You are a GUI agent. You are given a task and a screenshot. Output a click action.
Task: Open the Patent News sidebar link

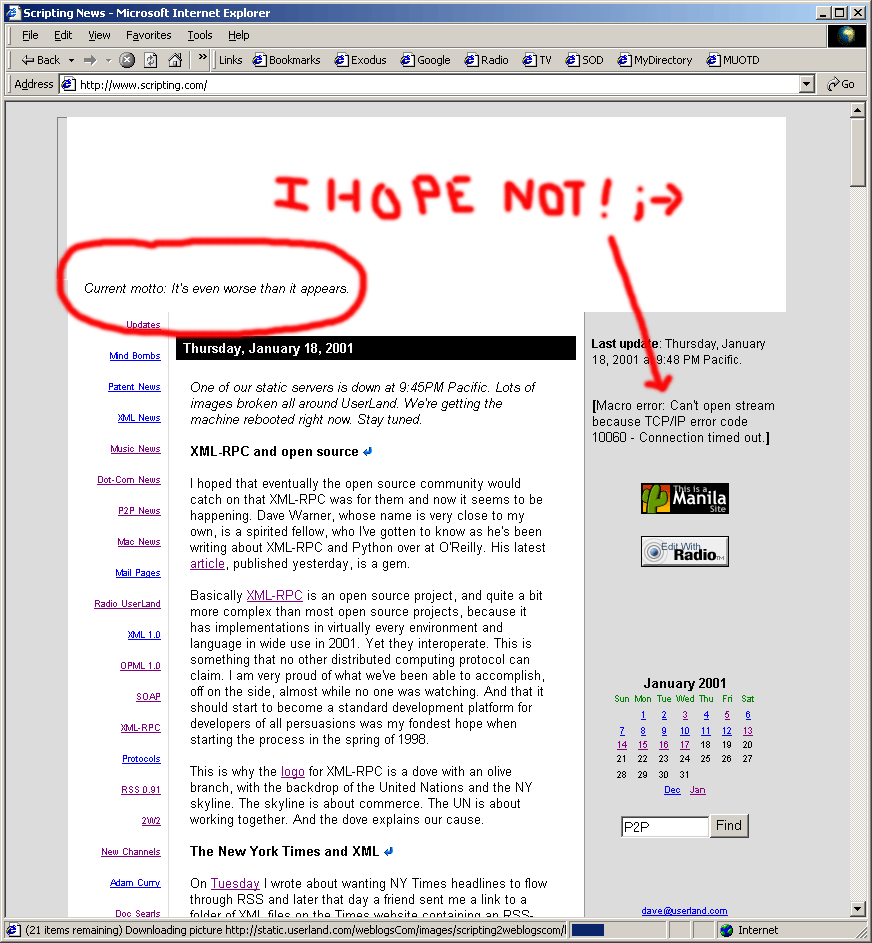(134, 387)
